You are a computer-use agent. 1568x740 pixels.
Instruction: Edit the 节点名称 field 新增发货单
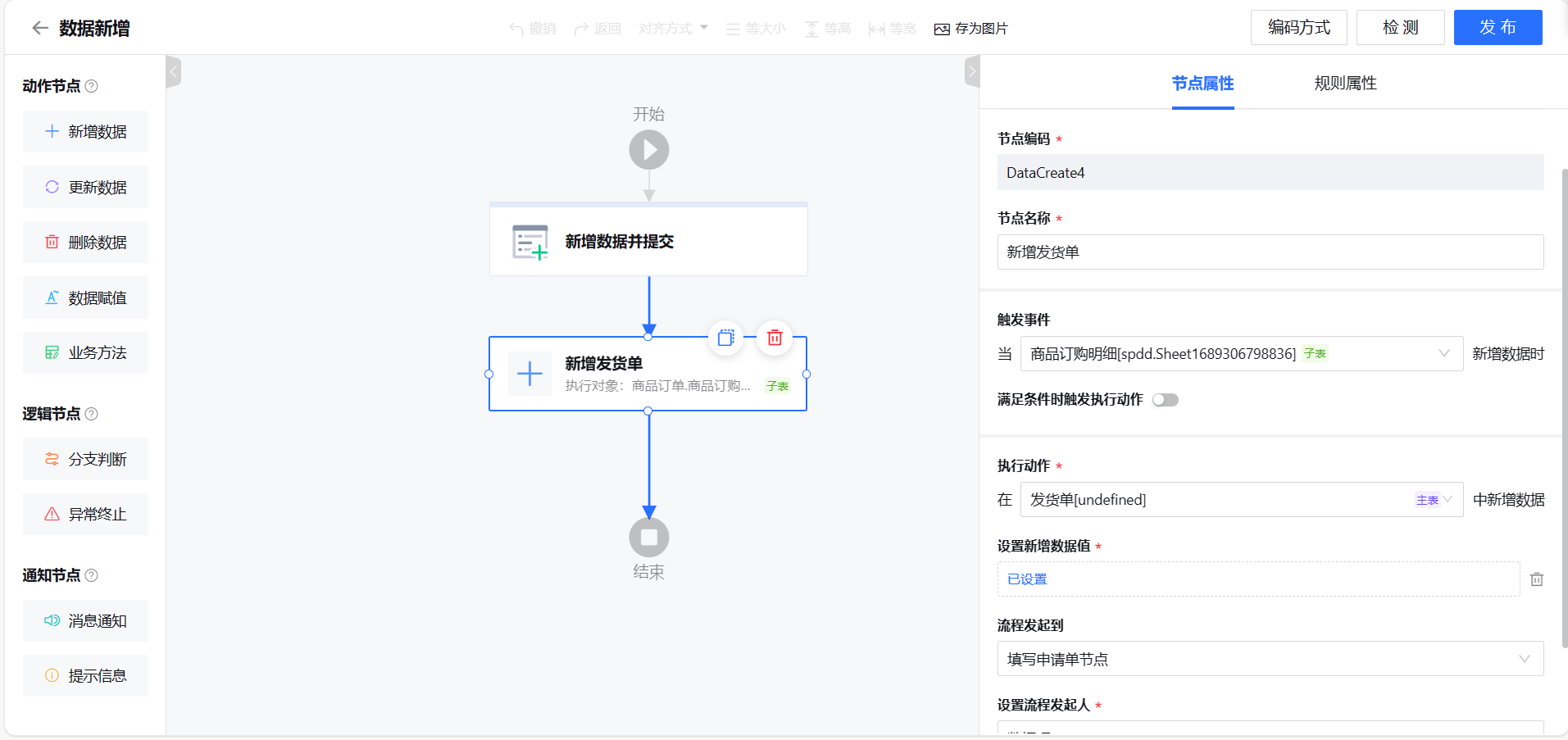1270,252
